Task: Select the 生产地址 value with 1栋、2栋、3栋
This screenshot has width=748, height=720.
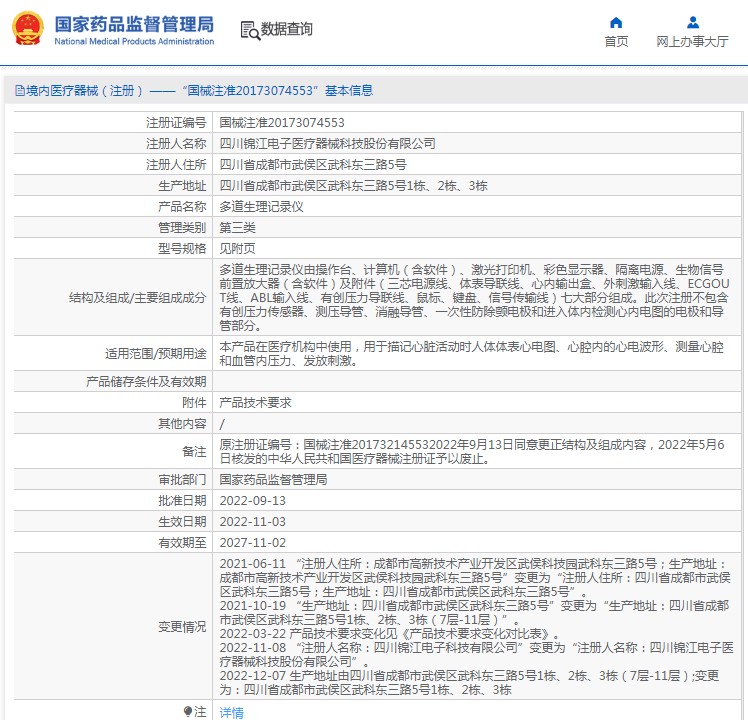Action: pyautogui.click(x=353, y=186)
